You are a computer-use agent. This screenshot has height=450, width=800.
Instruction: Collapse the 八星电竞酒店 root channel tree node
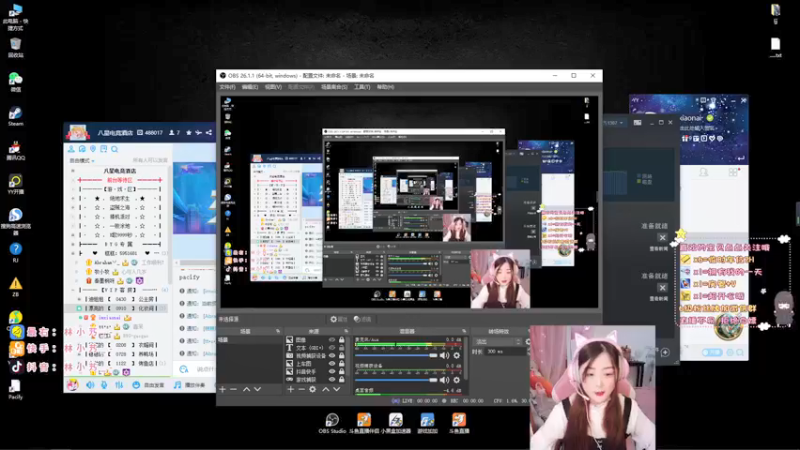click(x=73, y=171)
